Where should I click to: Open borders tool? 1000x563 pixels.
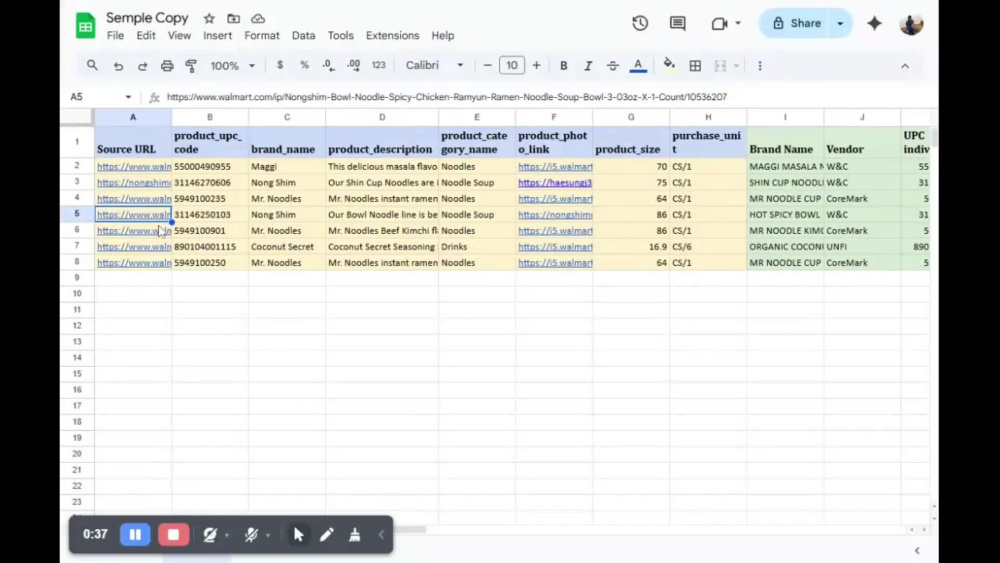pyautogui.click(x=695, y=66)
